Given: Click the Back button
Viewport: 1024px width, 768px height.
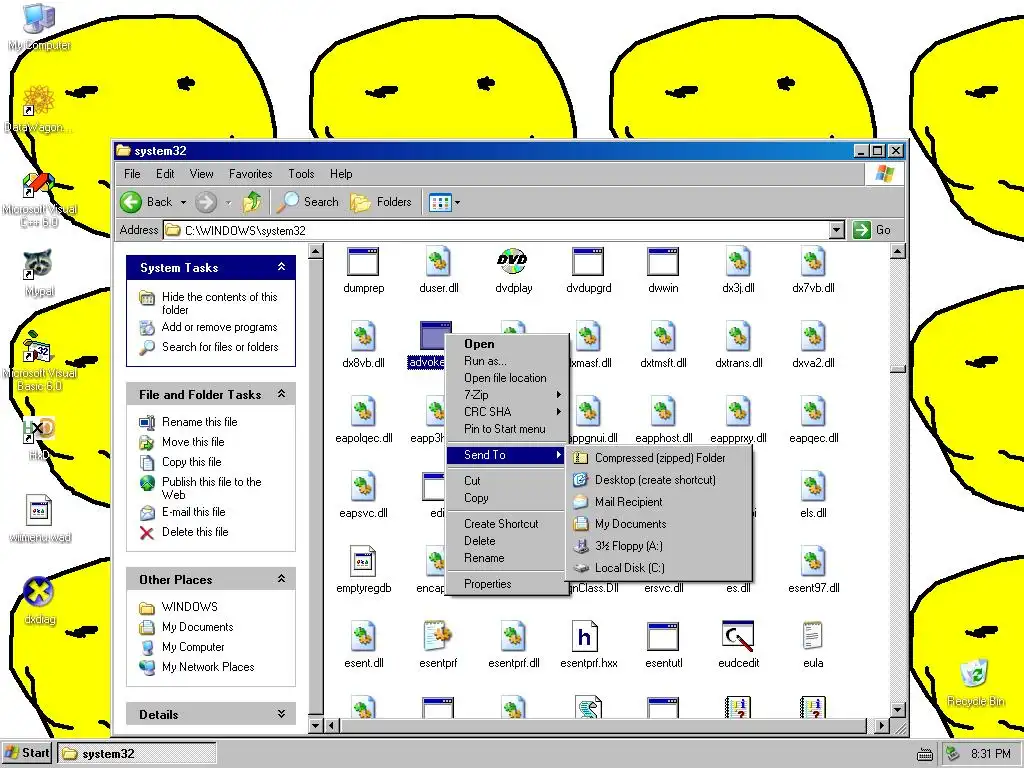Looking at the screenshot, I should (x=147, y=202).
